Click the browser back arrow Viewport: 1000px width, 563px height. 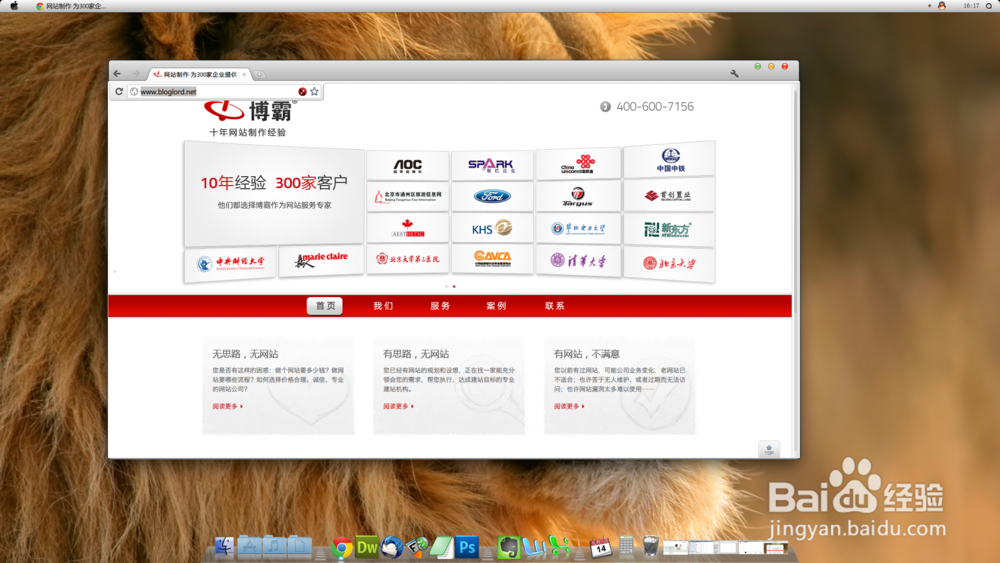[117, 74]
